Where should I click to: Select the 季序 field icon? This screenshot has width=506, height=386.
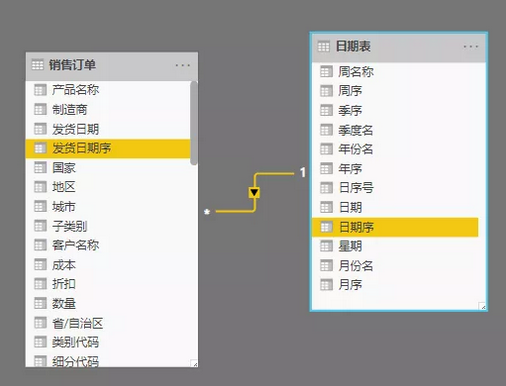[326, 110]
